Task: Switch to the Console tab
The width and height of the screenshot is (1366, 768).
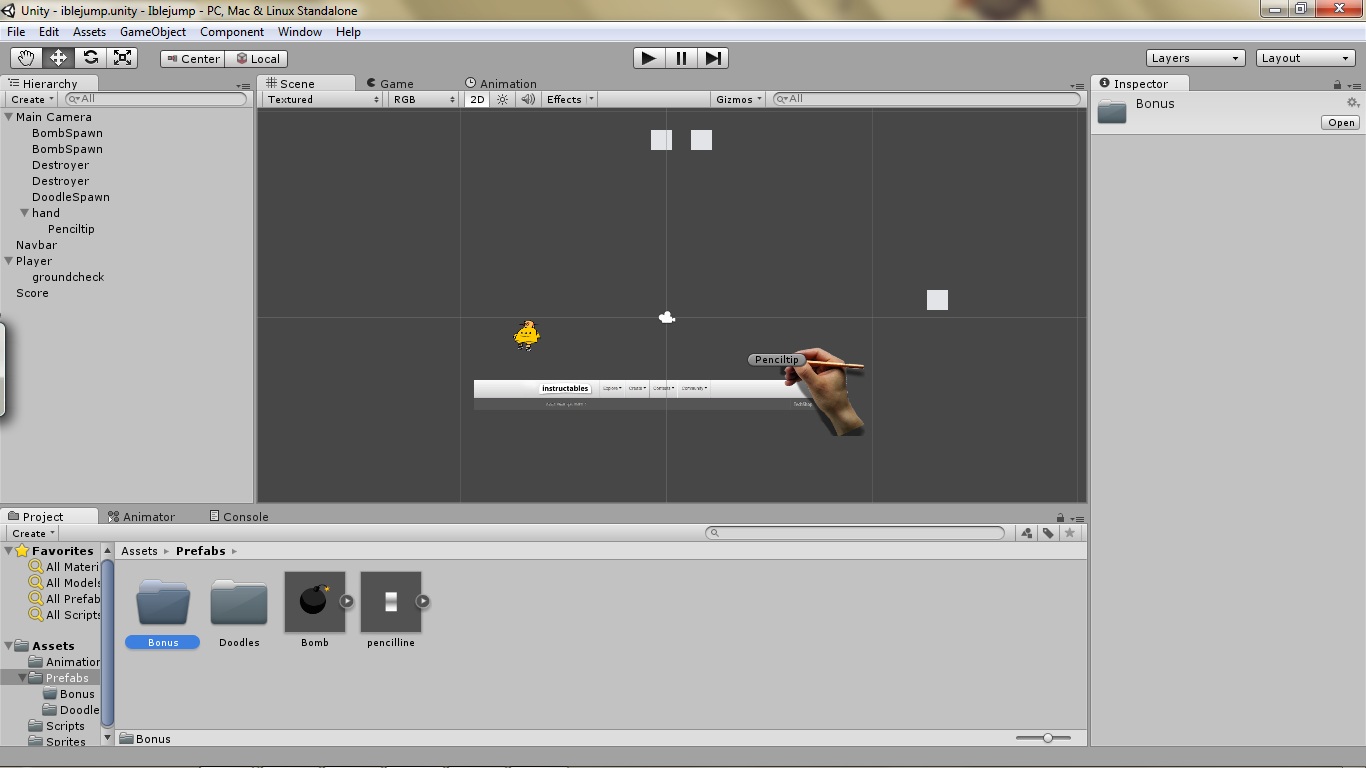Action: pyautogui.click(x=239, y=517)
